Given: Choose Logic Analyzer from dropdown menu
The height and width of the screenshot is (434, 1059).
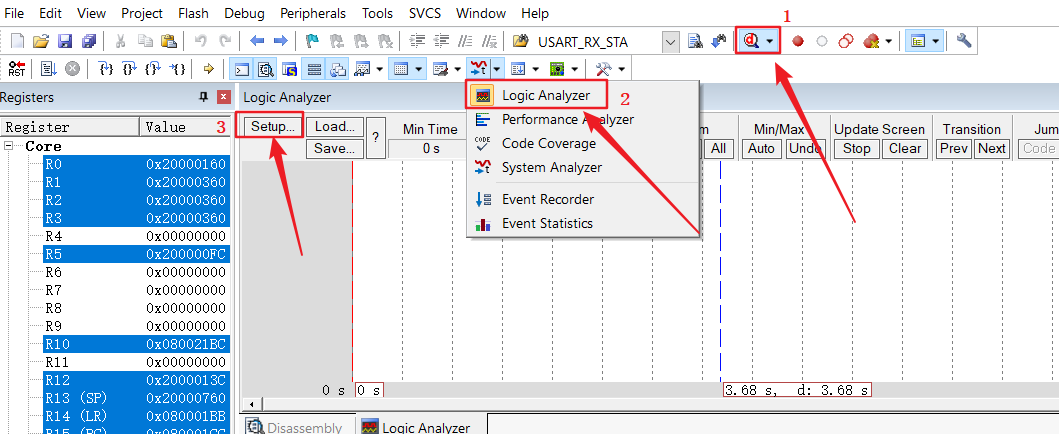Looking at the screenshot, I should coord(546,96).
